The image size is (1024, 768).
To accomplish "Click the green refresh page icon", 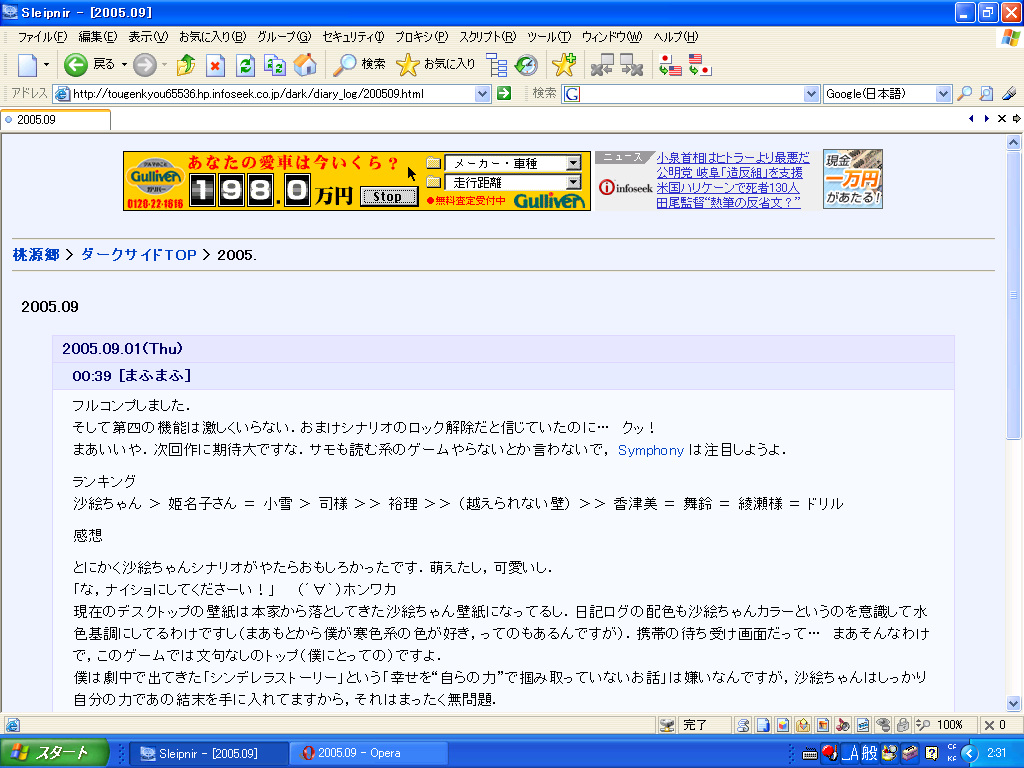I will (245, 66).
